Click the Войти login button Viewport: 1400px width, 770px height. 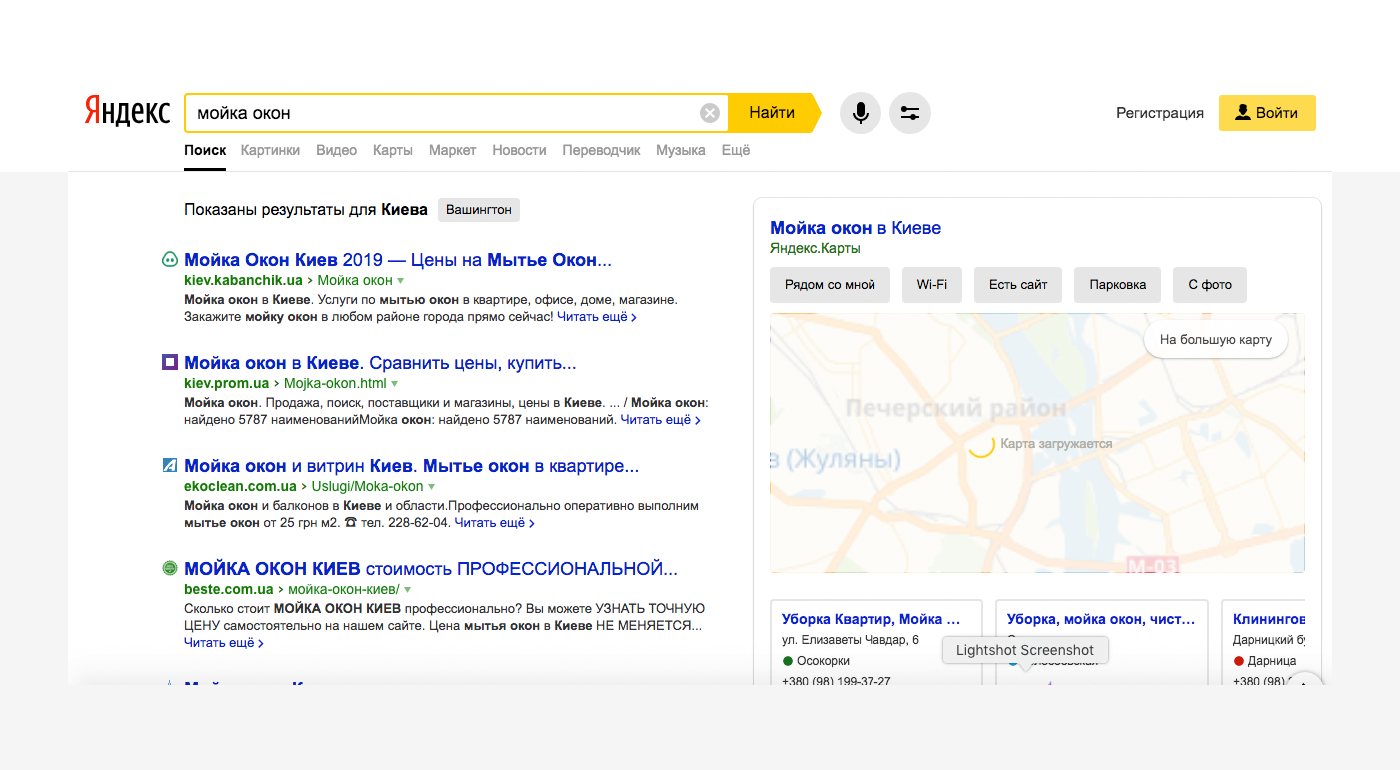pyautogui.click(x=1267, y=113)
